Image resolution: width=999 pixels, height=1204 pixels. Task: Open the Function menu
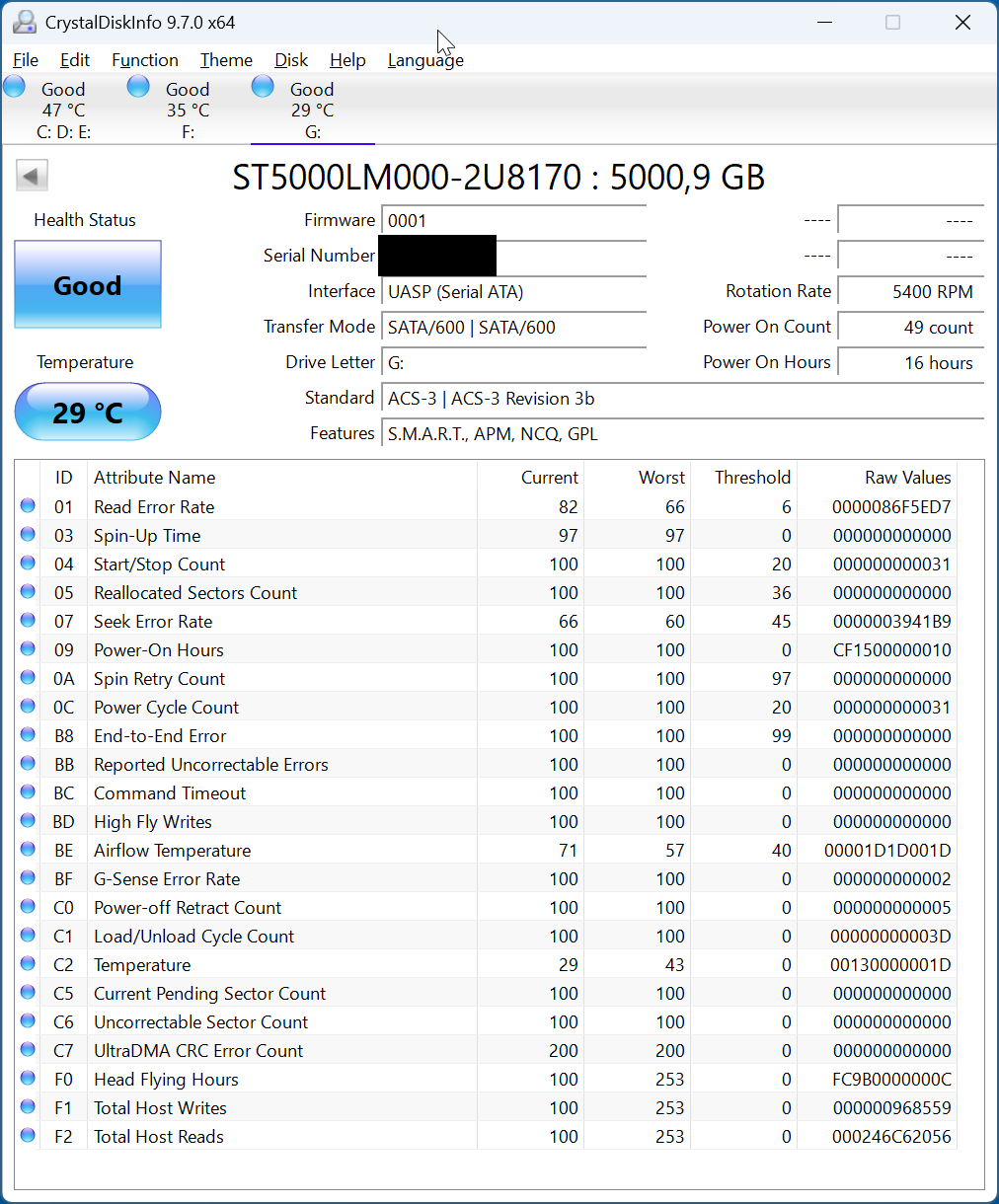[x=145, y=60]
